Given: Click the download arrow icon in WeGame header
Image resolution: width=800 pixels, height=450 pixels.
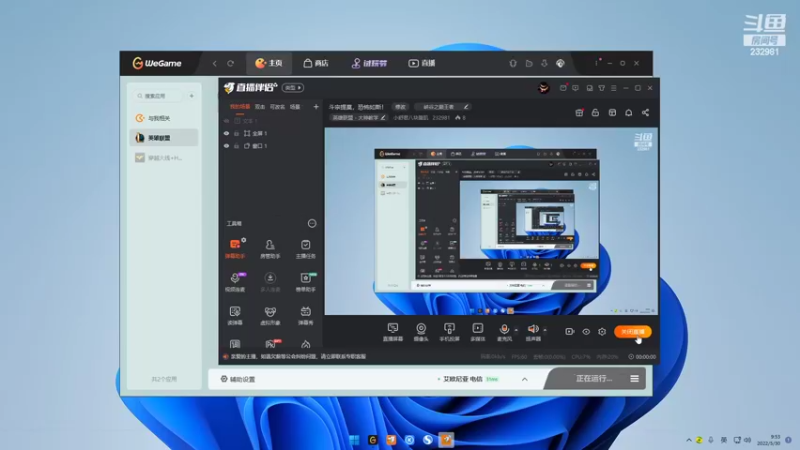Looking at the screenshot, I should pyautogui.click(x=544, y=63).
